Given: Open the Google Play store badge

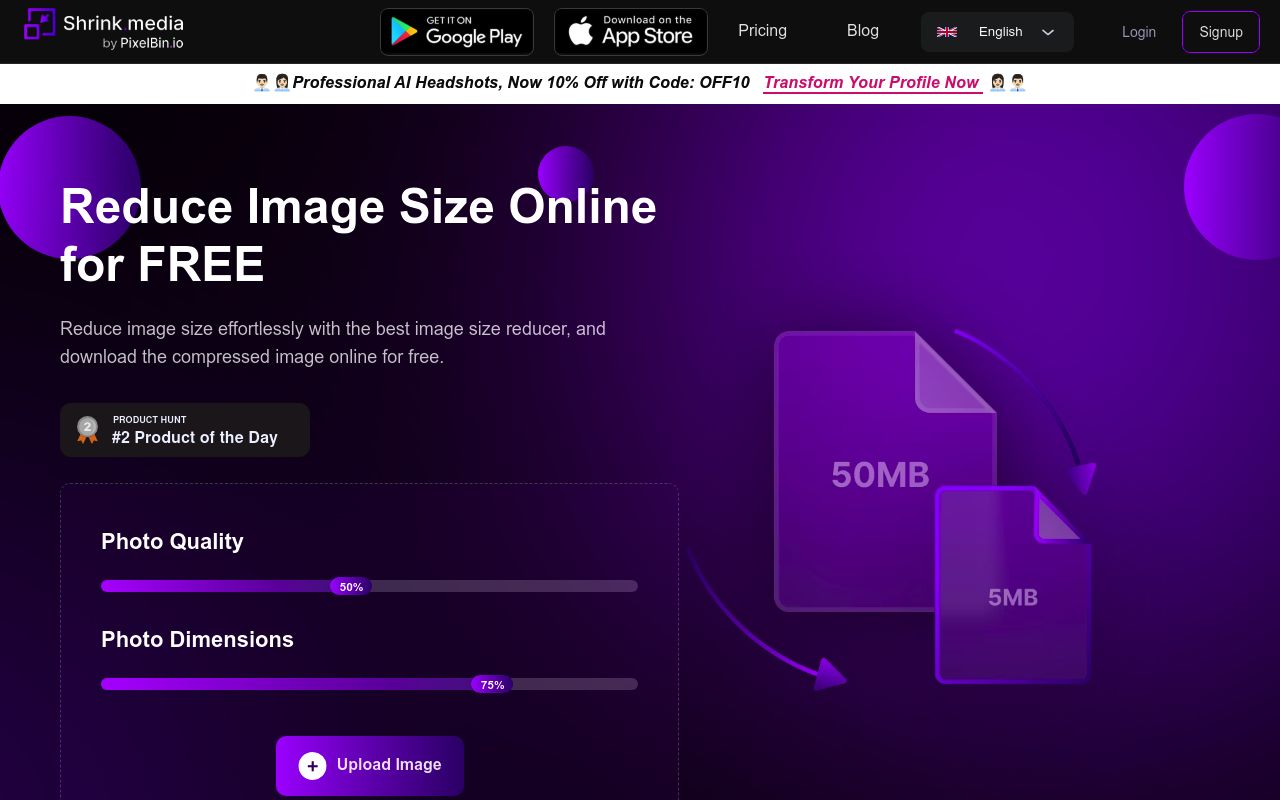Looking at the screenshot, I should (x=457, y=32).
